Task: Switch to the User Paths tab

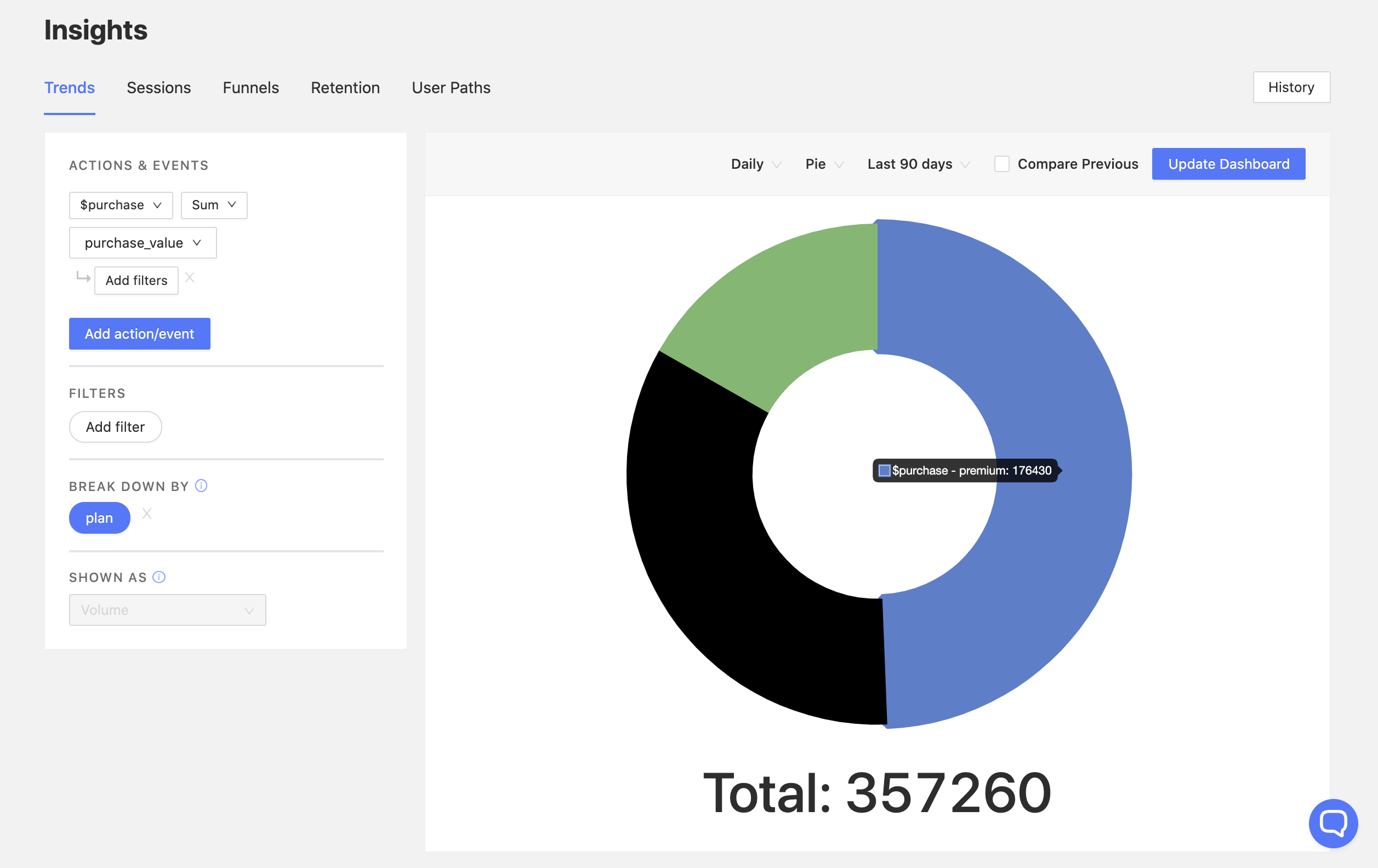Action: pos(451,88)
